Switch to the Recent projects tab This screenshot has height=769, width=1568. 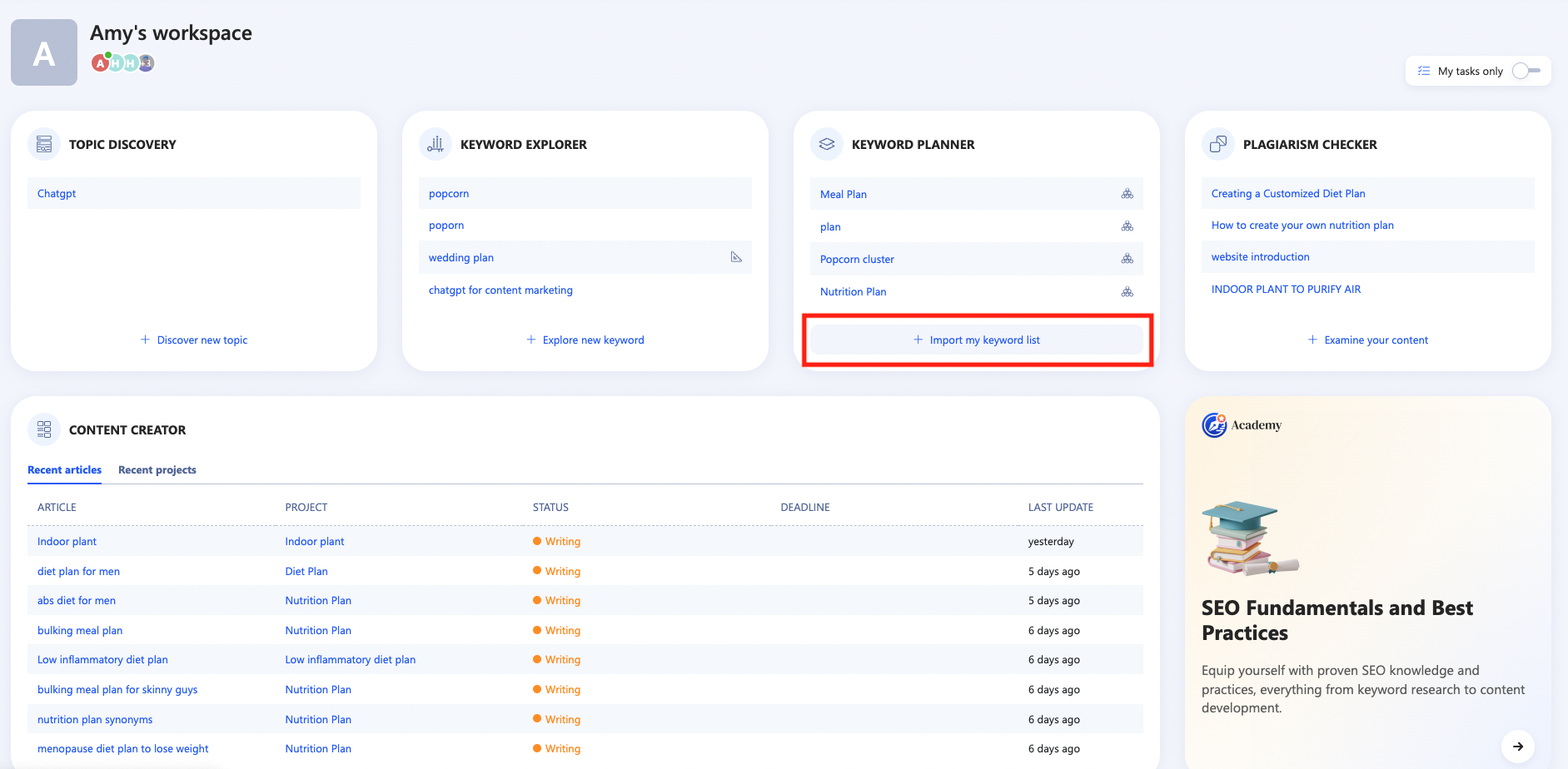tap(157, 470)
